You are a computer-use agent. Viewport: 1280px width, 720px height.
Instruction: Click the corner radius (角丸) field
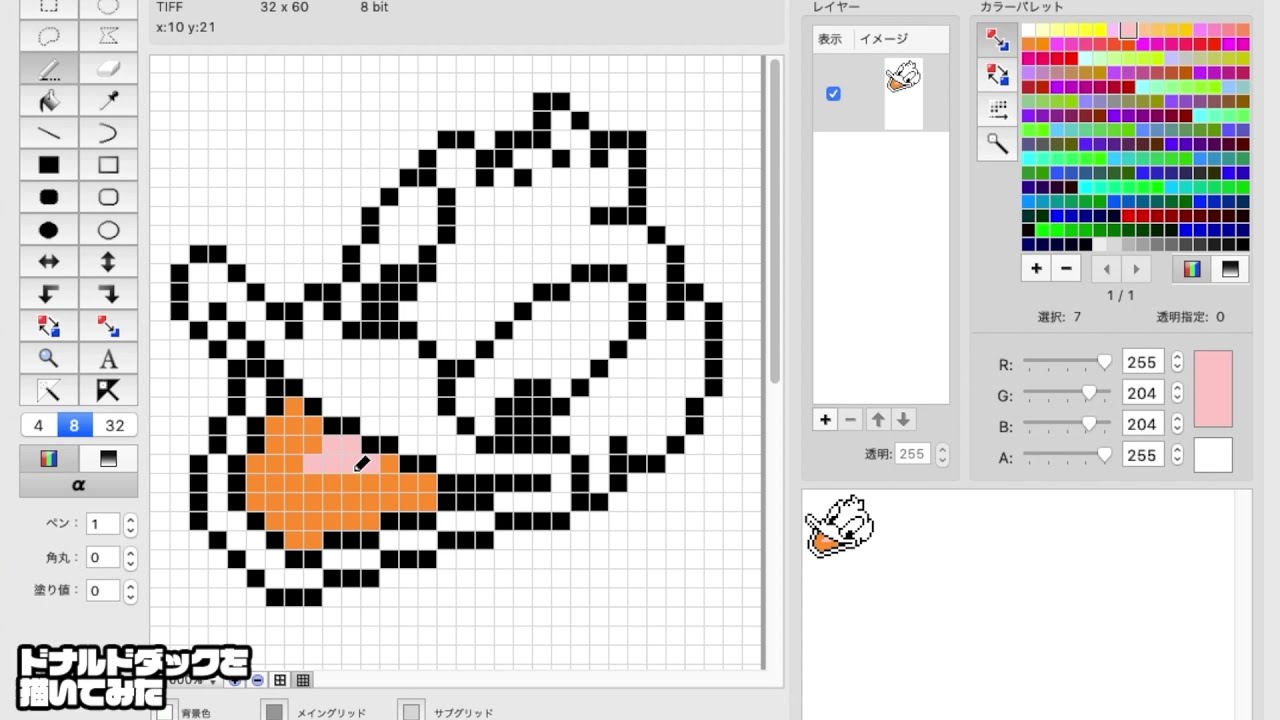coord(103,557)
